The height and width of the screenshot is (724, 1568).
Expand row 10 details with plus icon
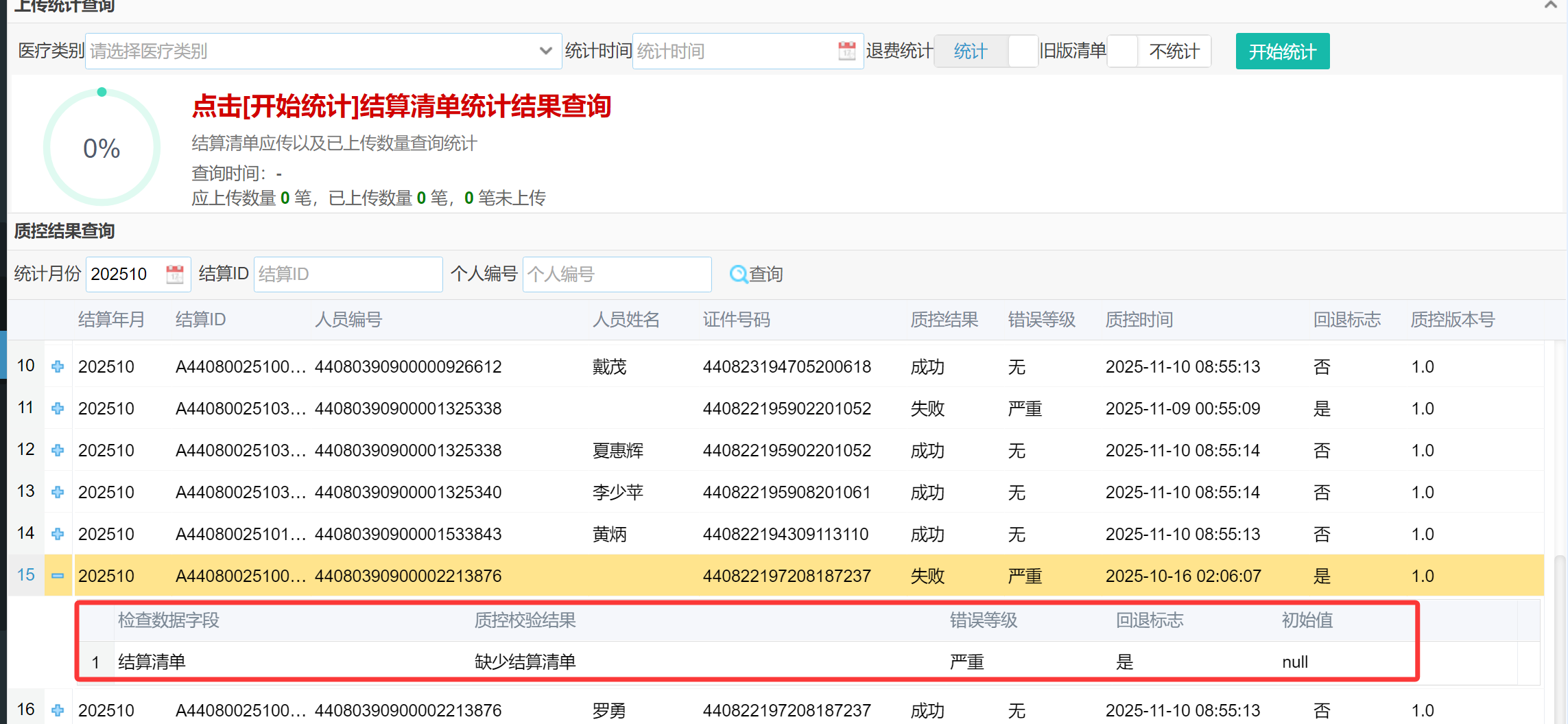[x=58, y=366]
